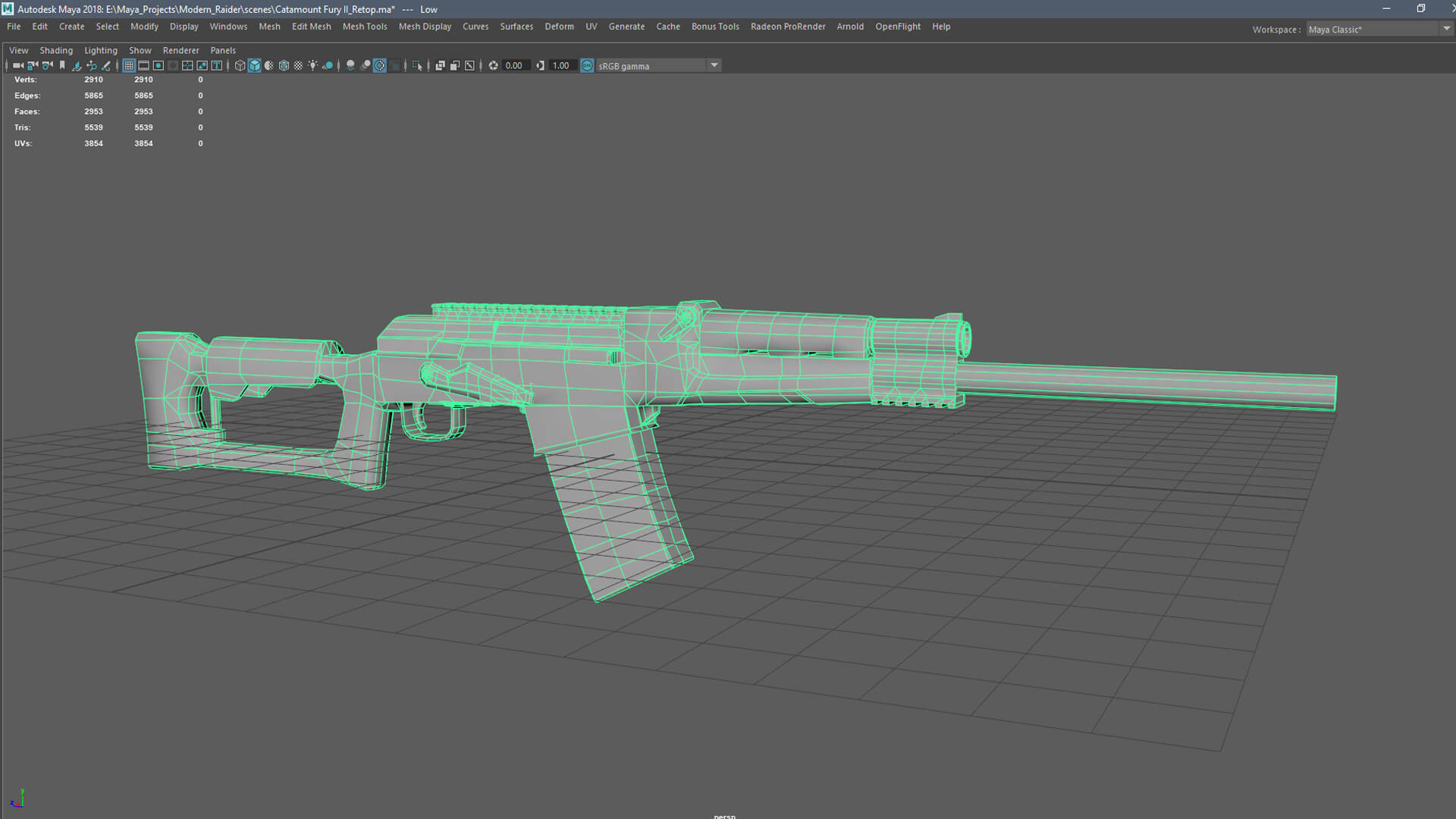Click the exposure value field 0.00
Viewport: 1456px width, 819px height.
pyautogui.click(x=514, y=66)
